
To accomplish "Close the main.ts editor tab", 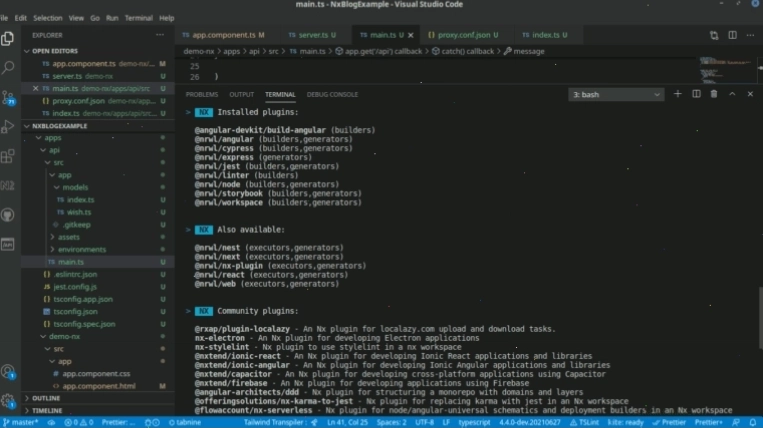I will pos(411,35).
